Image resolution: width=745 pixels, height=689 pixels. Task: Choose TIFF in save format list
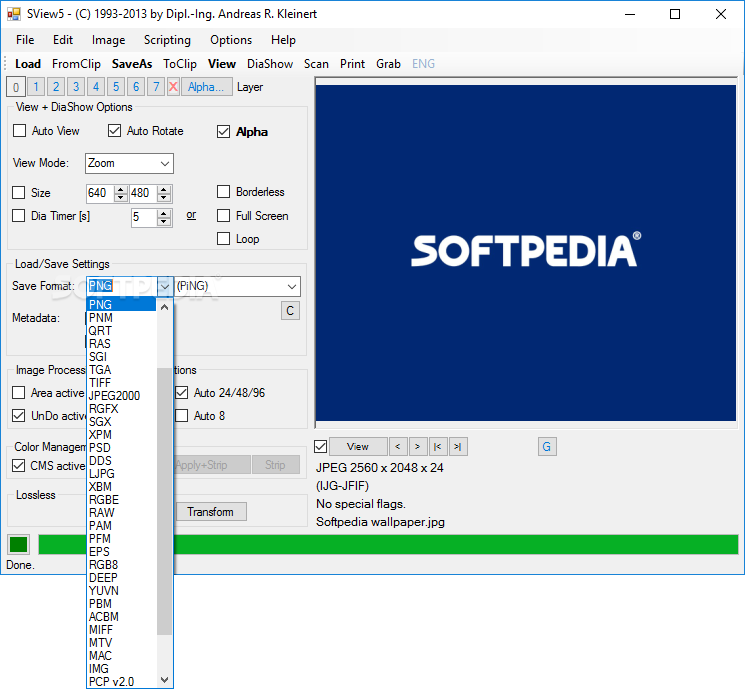(x=122, y=383)
